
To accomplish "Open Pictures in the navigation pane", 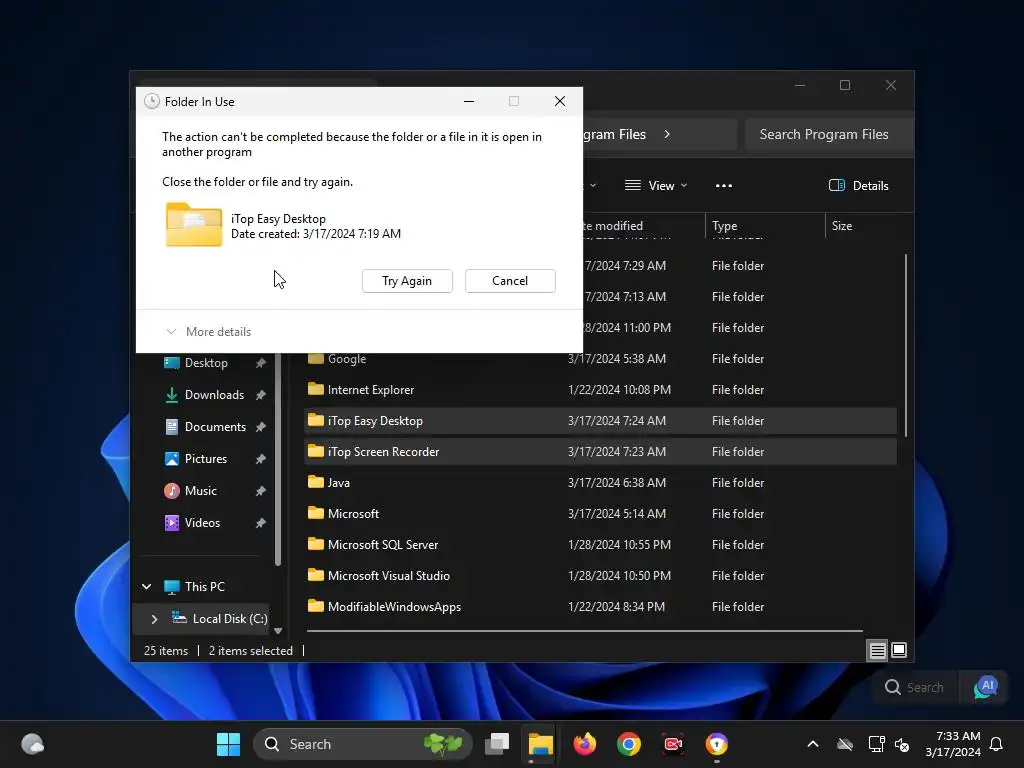I will coord(205,459).
